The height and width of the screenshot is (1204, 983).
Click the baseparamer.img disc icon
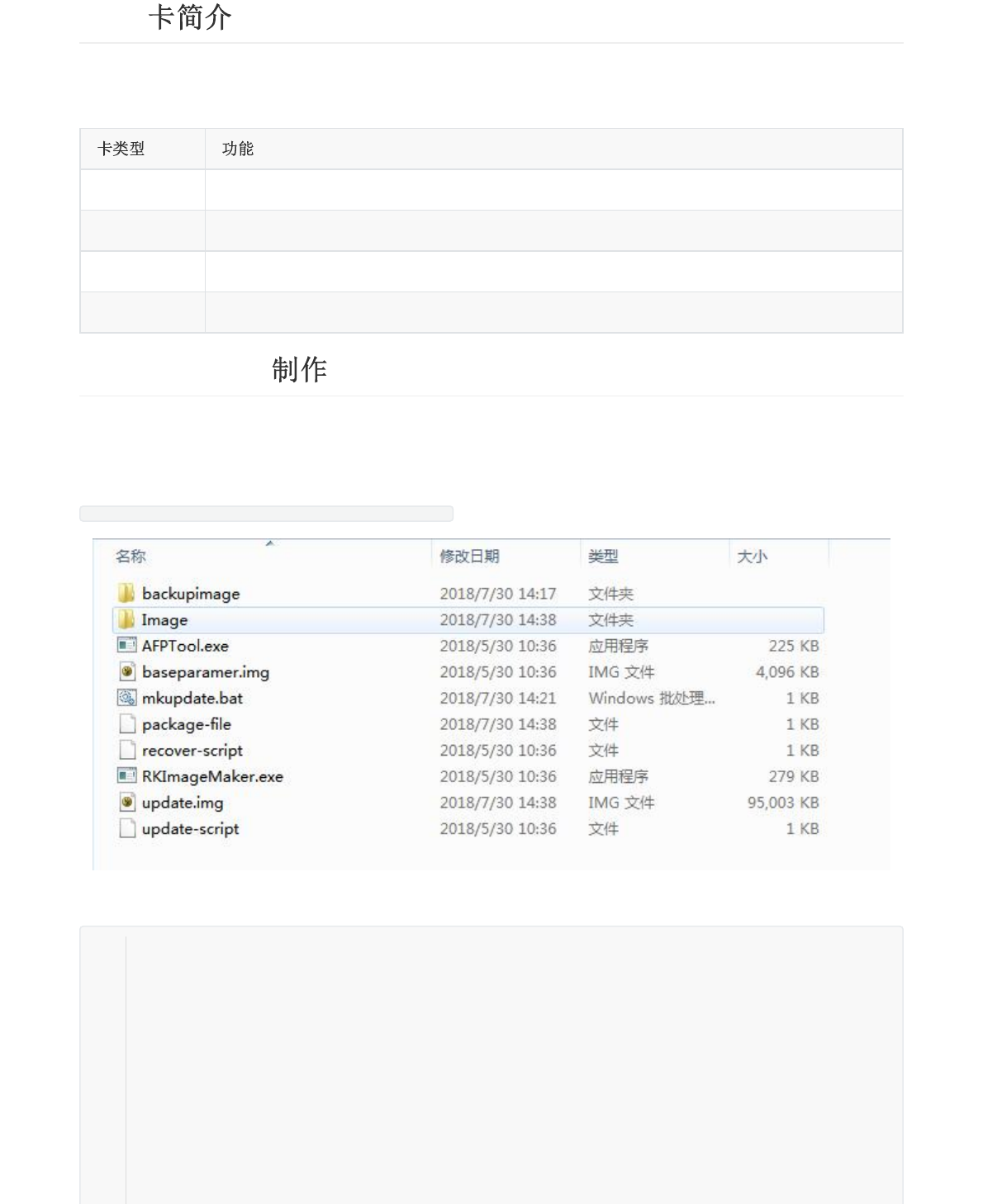(127, 672)
